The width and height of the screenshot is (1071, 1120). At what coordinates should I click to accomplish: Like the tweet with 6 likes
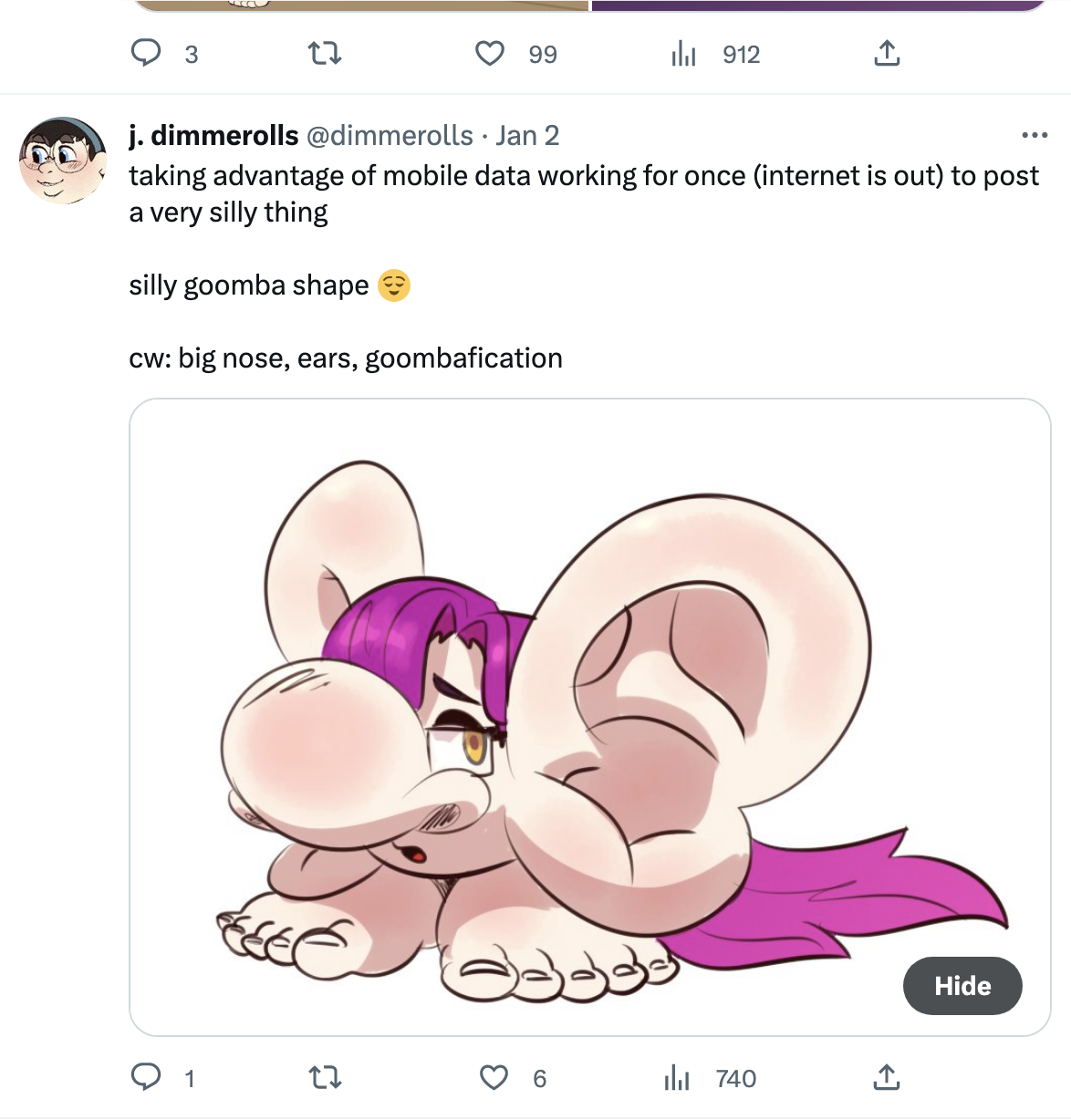(494, 1078)
